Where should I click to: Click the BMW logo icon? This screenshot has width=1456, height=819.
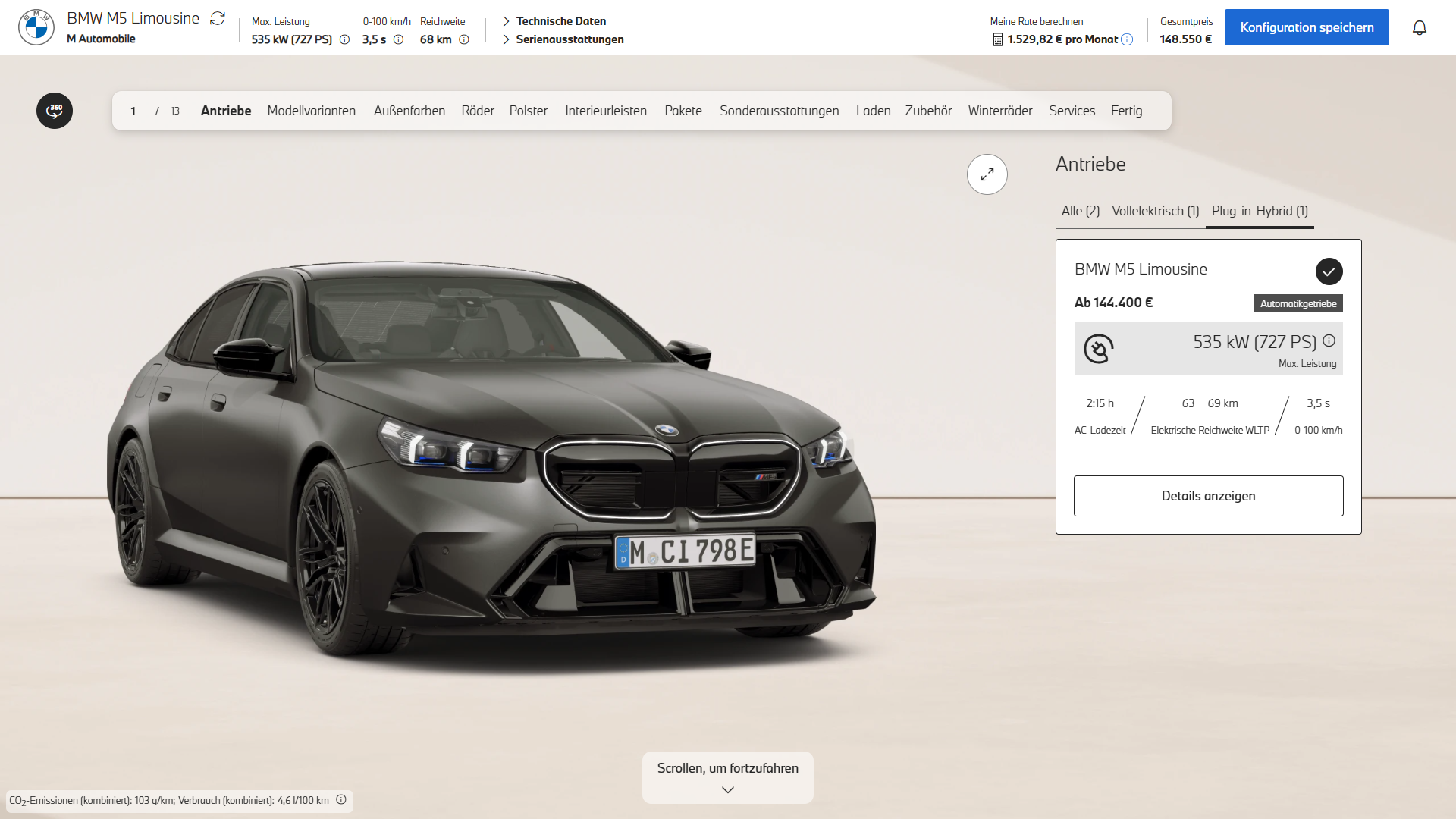click(x=36, y=27)
